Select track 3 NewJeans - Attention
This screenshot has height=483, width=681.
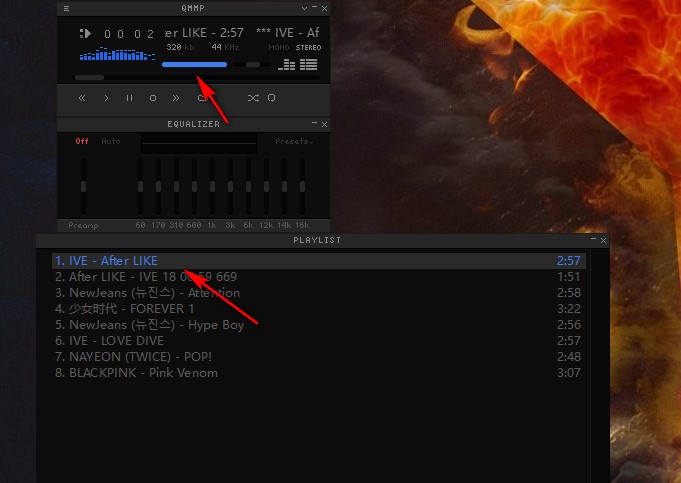[x=319, y=293]
